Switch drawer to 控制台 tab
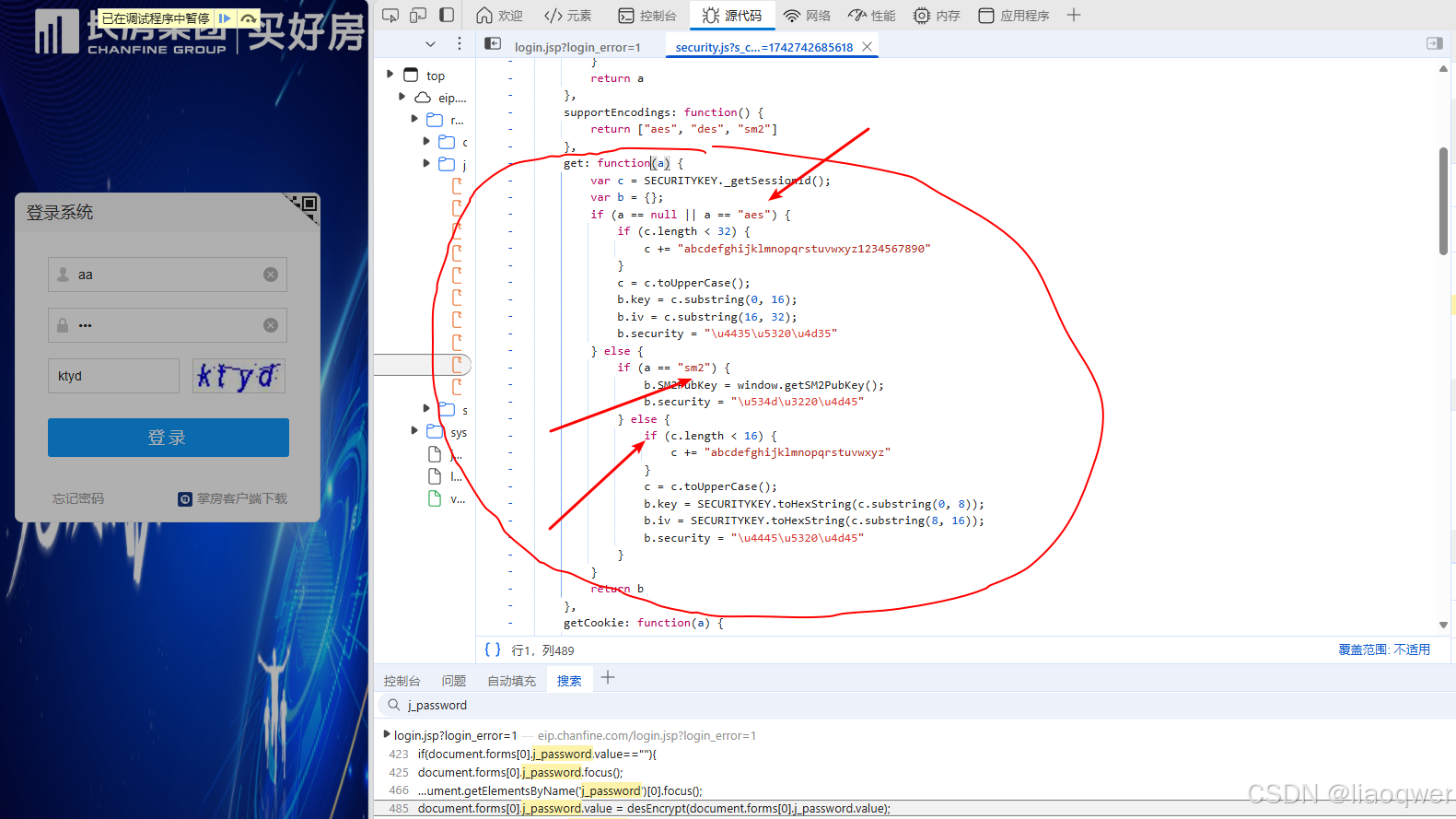Screen dimensions: 1456x819 pyautogui.click(x=402, y=681)
